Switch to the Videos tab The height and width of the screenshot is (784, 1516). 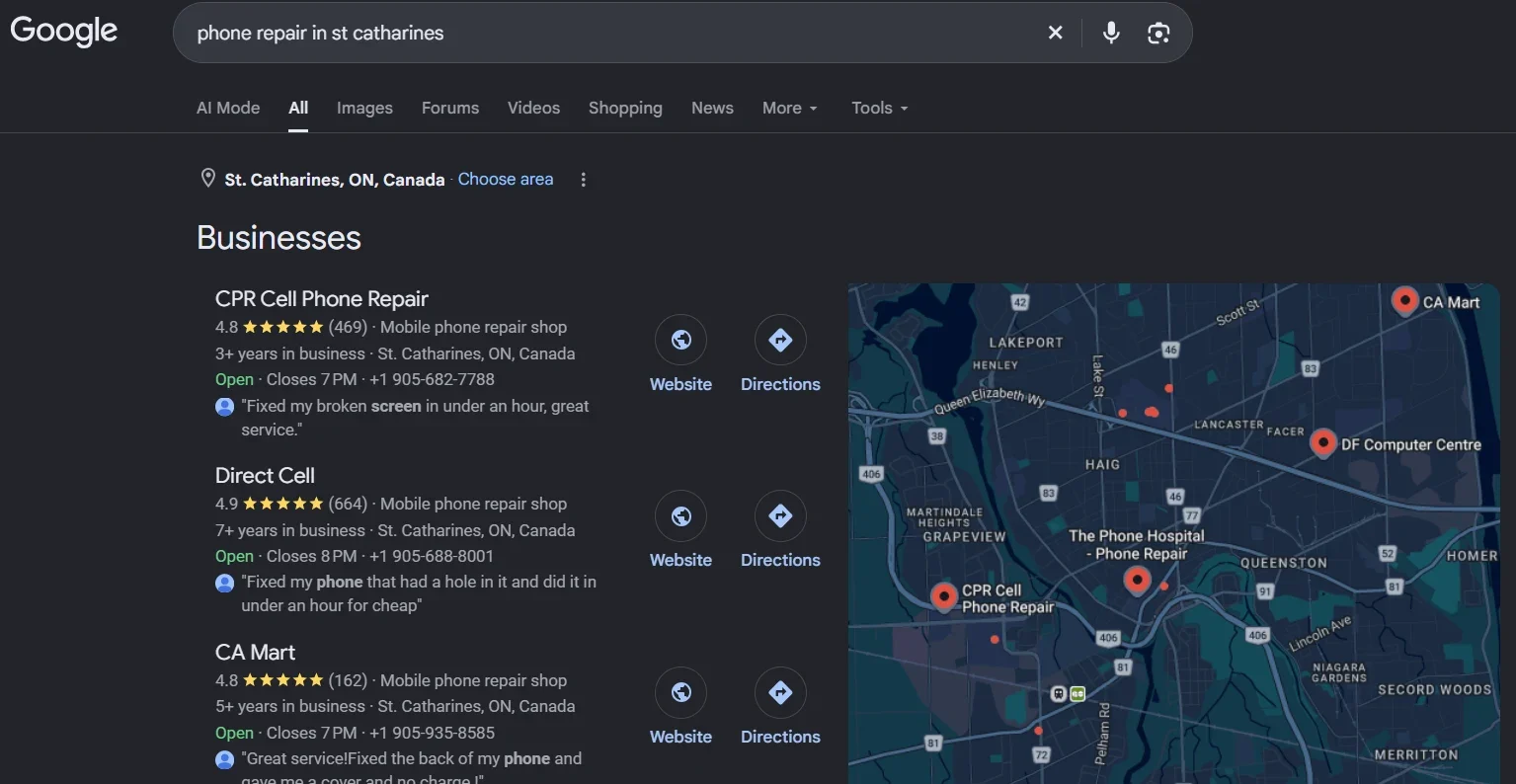click(533, 108)
